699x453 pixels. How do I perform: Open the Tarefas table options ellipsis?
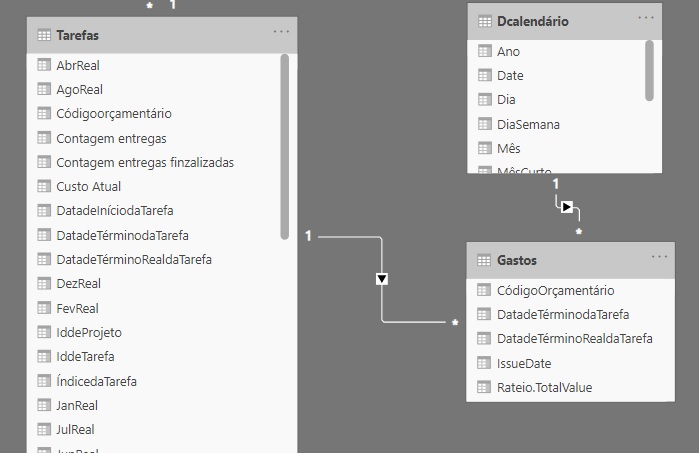point(281,32)
